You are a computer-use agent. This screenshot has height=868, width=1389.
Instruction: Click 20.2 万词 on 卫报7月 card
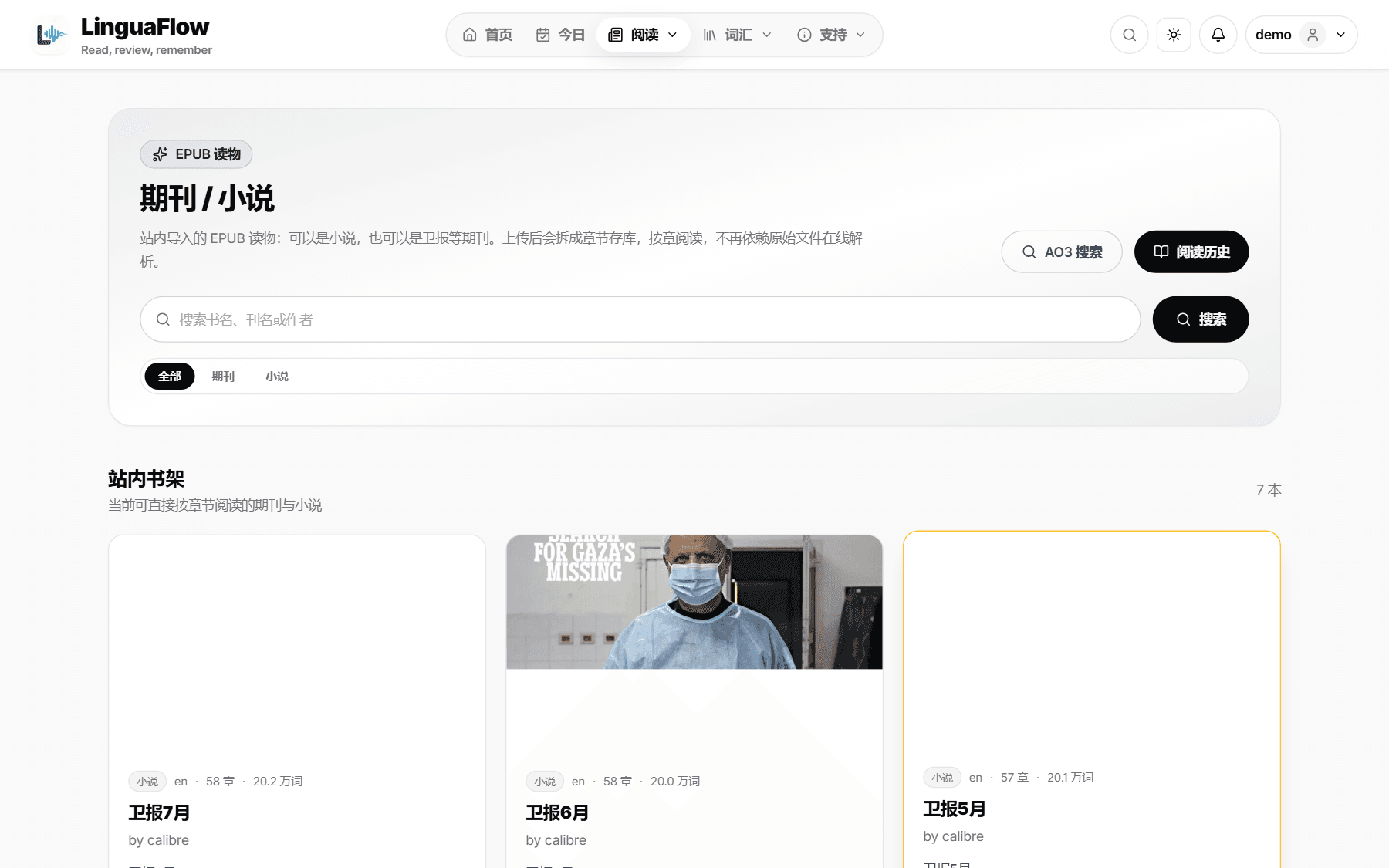coord(278,782)
